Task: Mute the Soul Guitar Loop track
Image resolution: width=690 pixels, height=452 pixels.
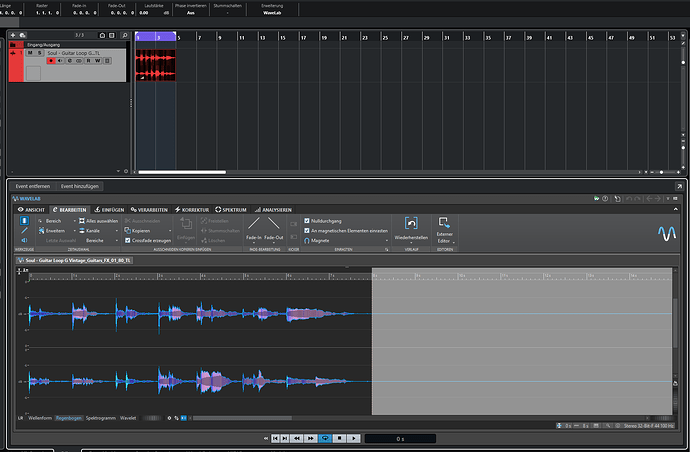Action: [x=30, y=53]
